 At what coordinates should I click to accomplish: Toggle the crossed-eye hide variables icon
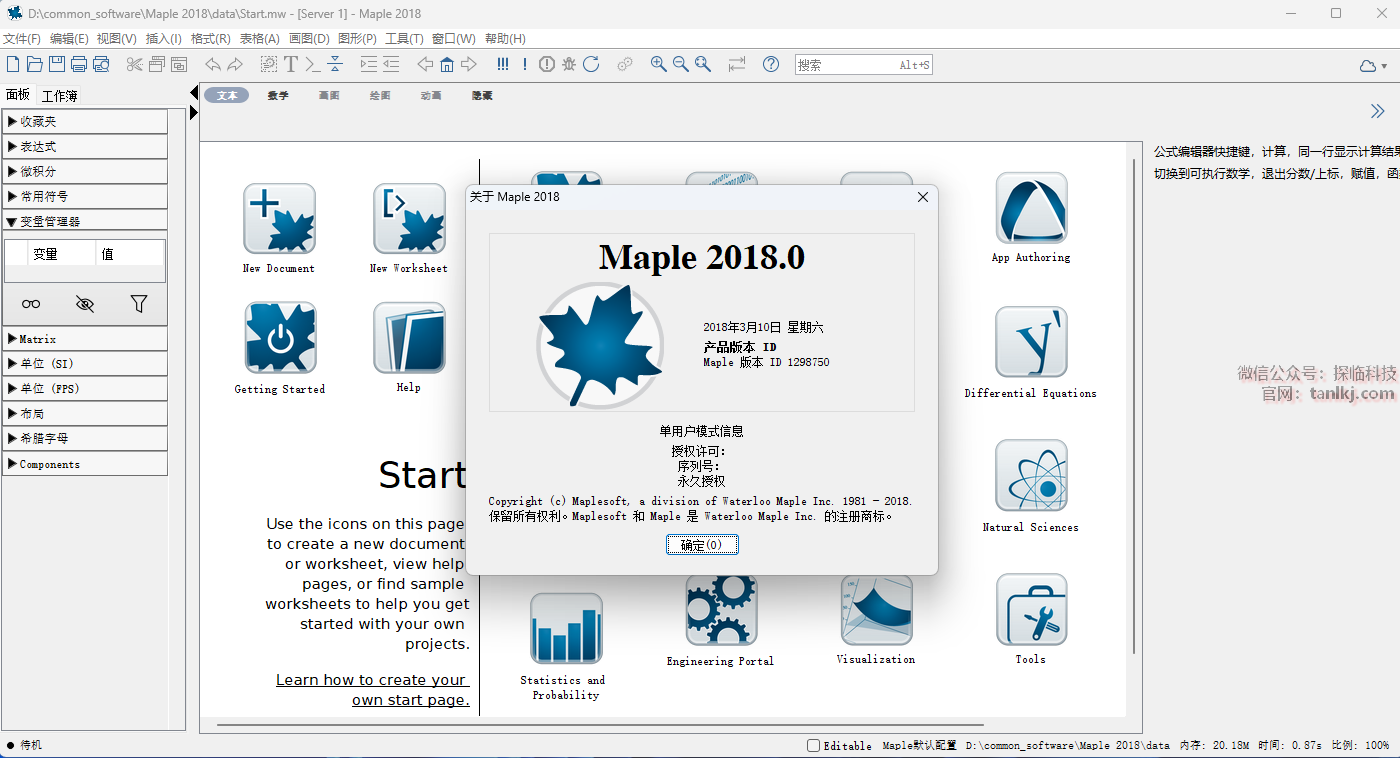85,304
